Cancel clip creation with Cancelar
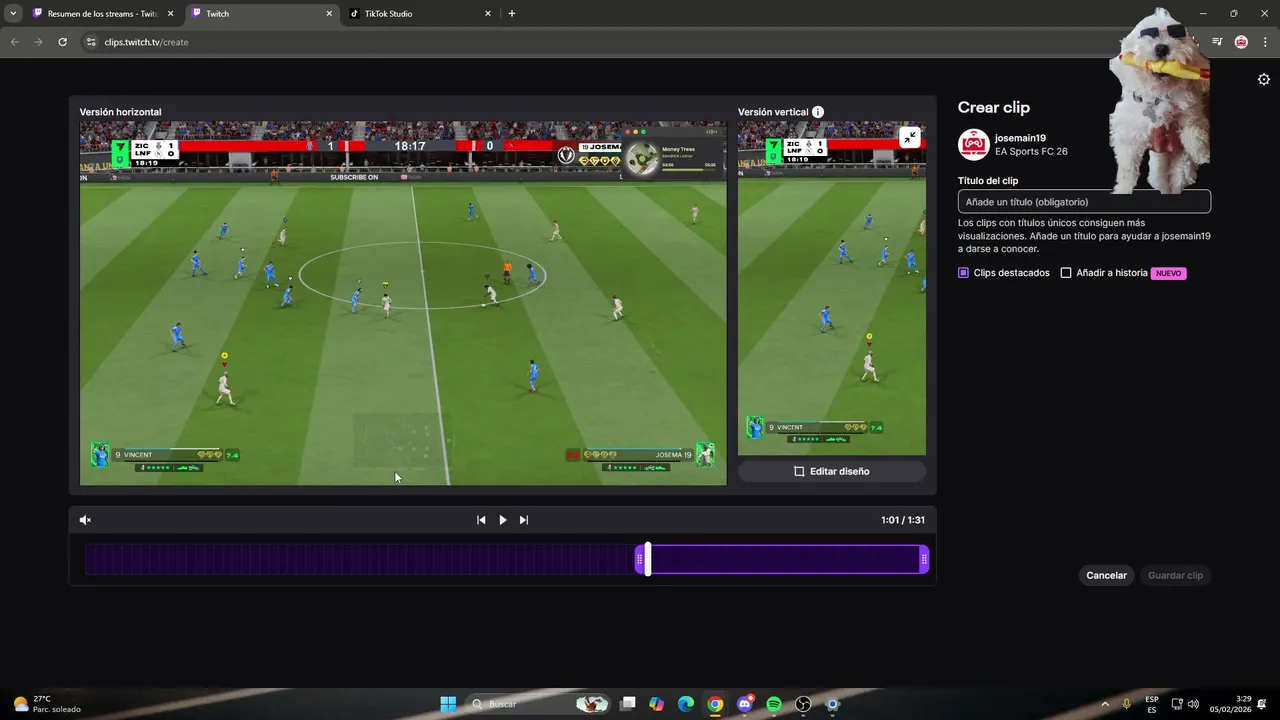 [x=1106, y=575]
